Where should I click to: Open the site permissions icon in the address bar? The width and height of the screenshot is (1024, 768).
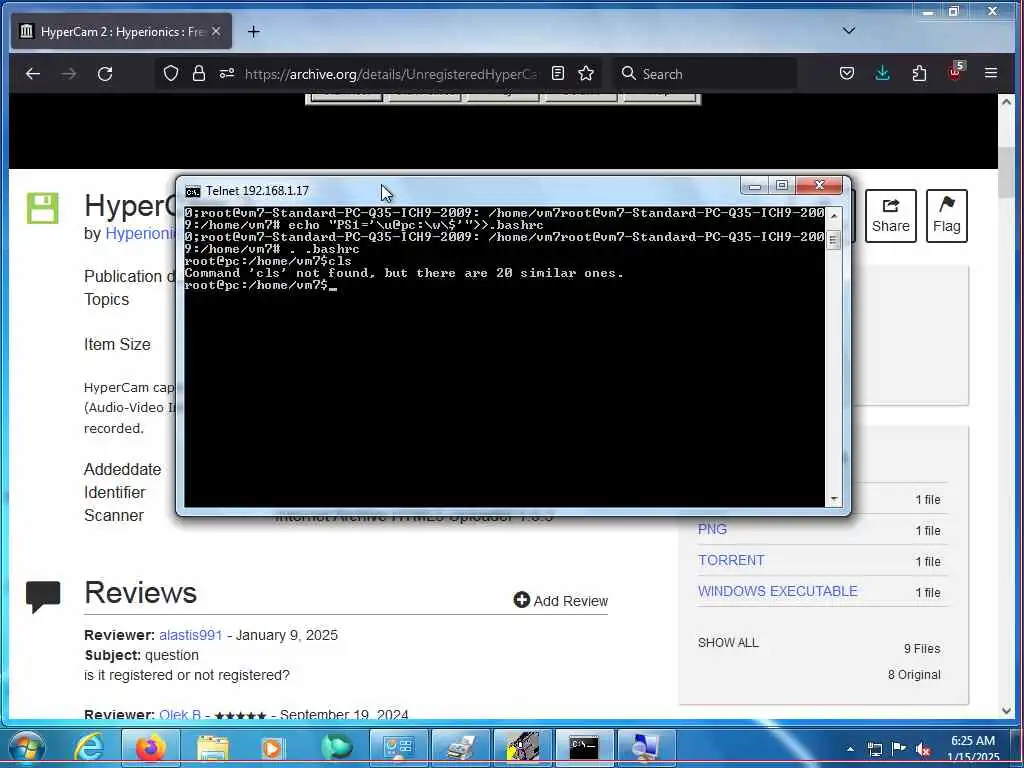pos(227,74)
